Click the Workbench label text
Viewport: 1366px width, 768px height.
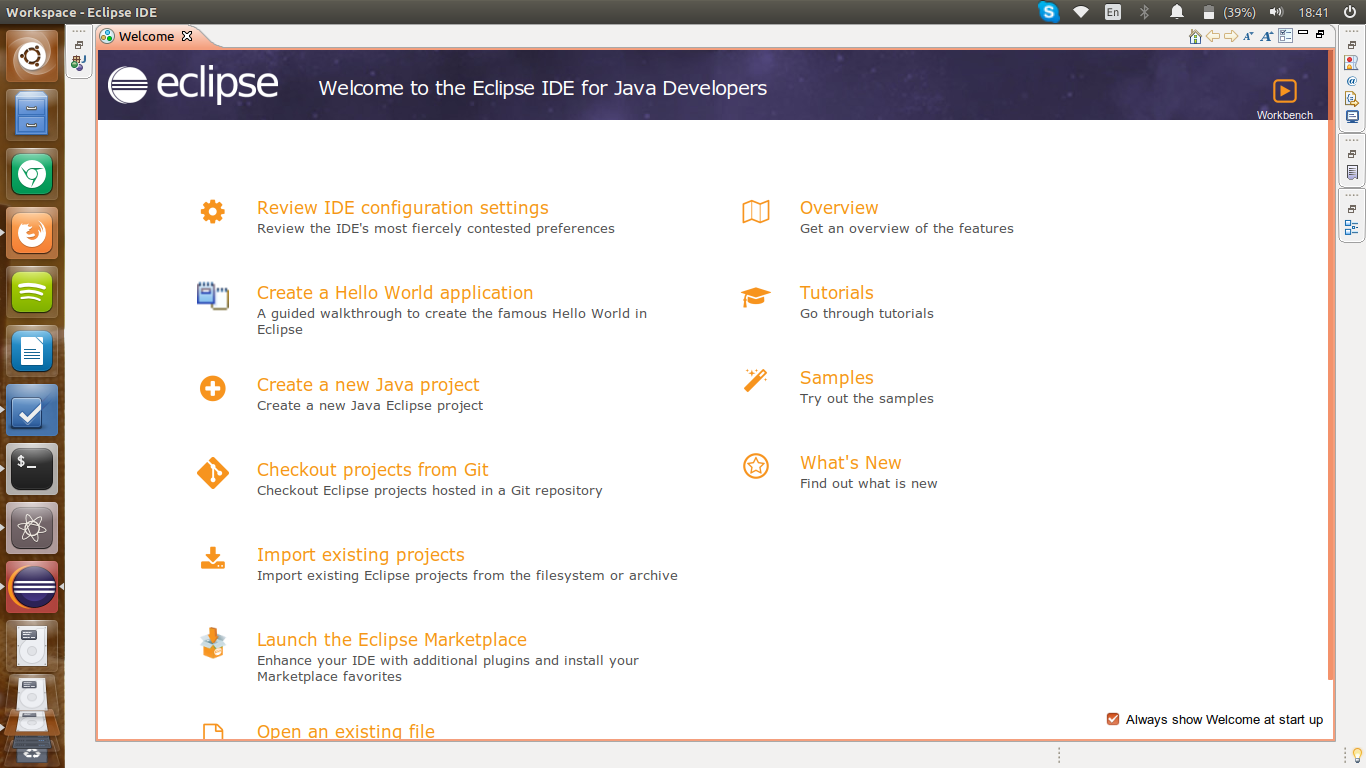pos(1285,115)
